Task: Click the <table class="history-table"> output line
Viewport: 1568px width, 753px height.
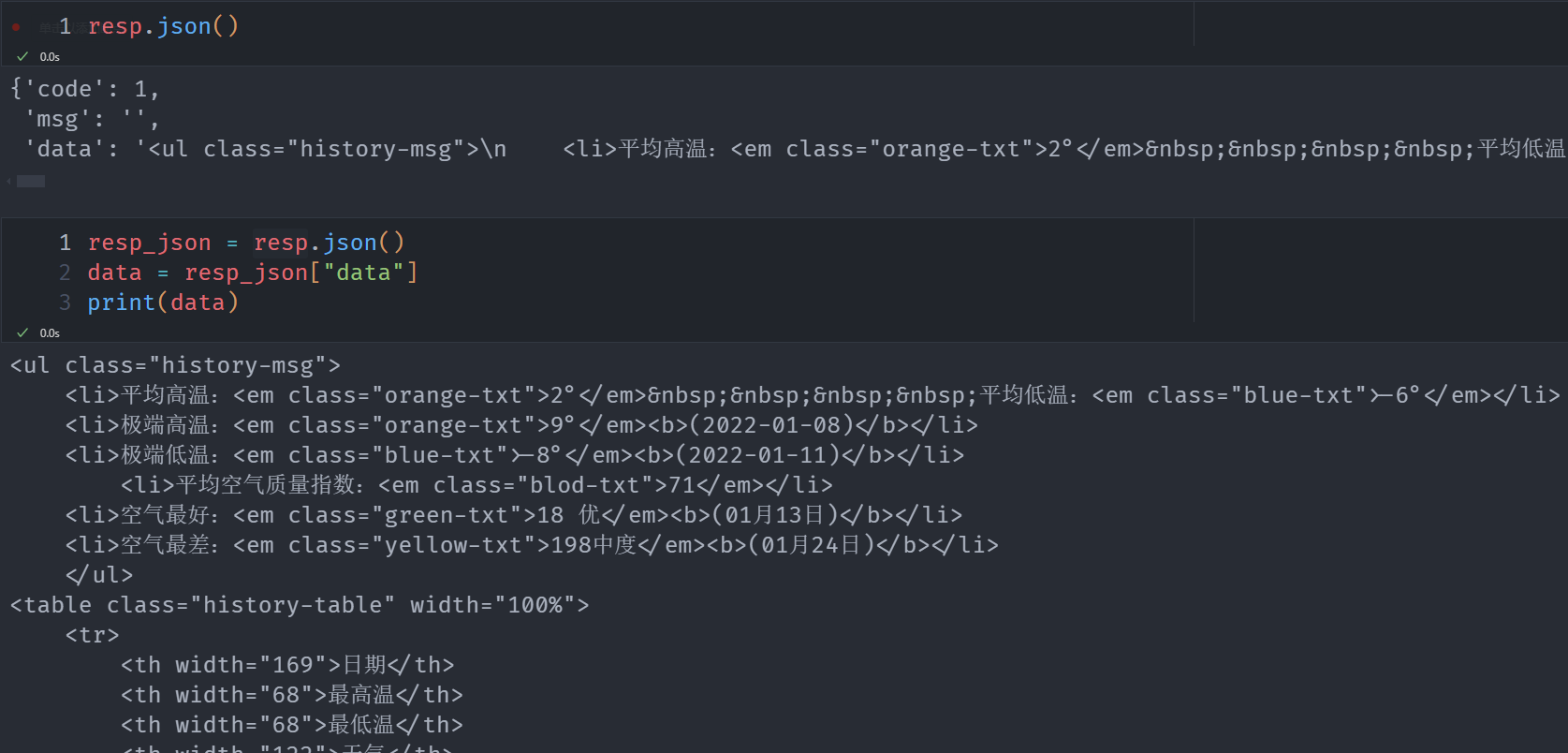Action: pyautogui.click(x=300, y=605)
